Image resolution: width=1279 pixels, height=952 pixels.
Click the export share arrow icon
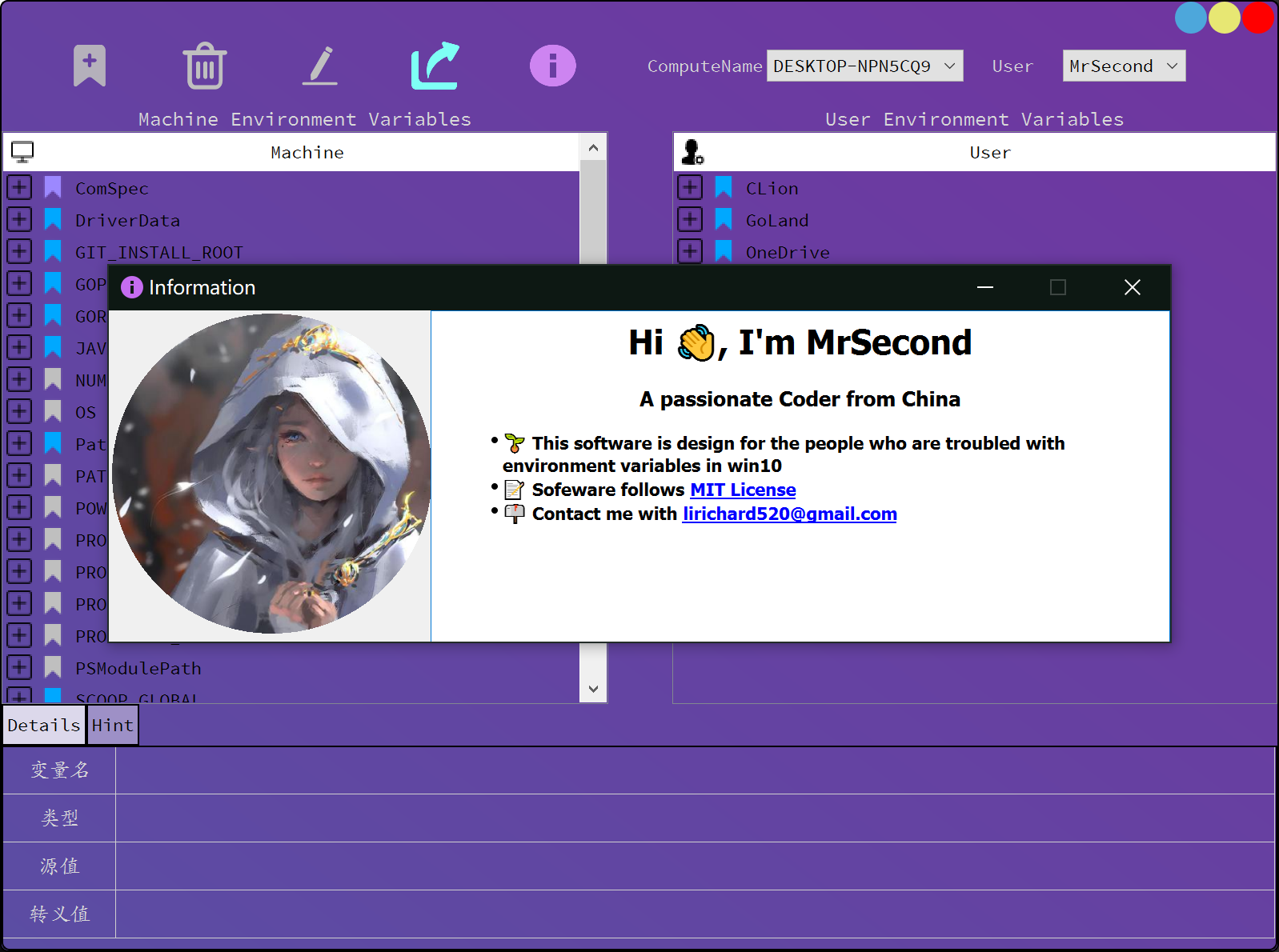click(435, 66)
